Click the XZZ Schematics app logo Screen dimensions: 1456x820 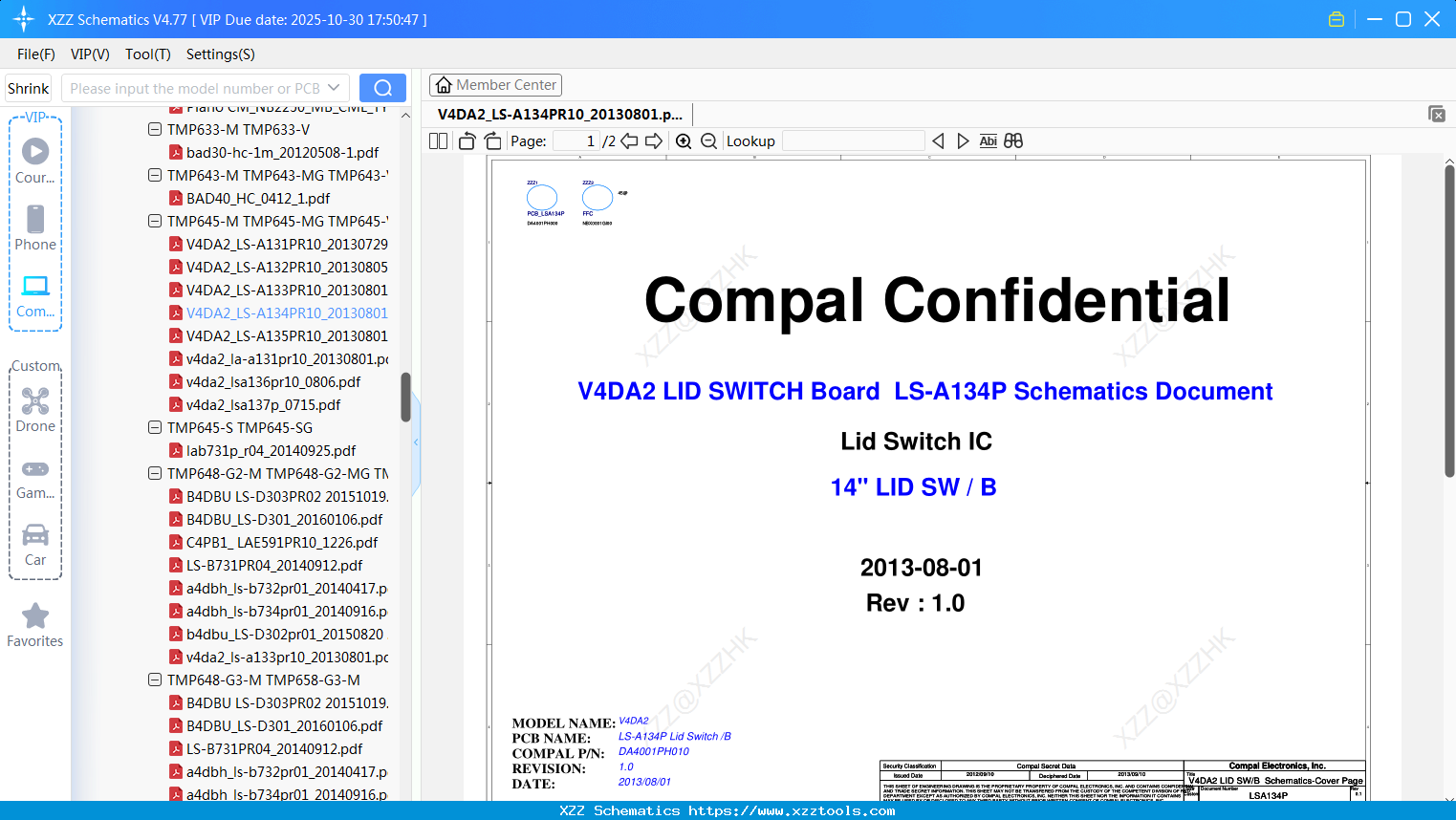tap(24, 19)
